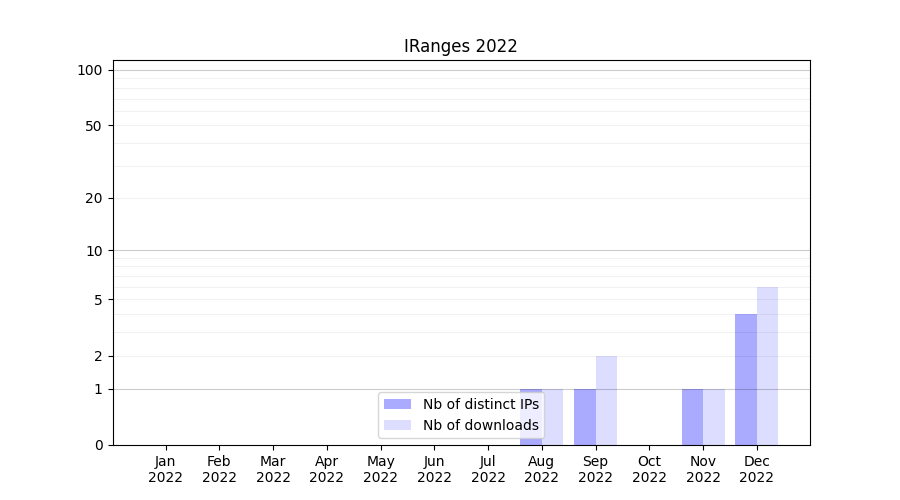Click the '100' y-axis tick label
The width and height of the screenshot is (900, 500).
(90, 70)
